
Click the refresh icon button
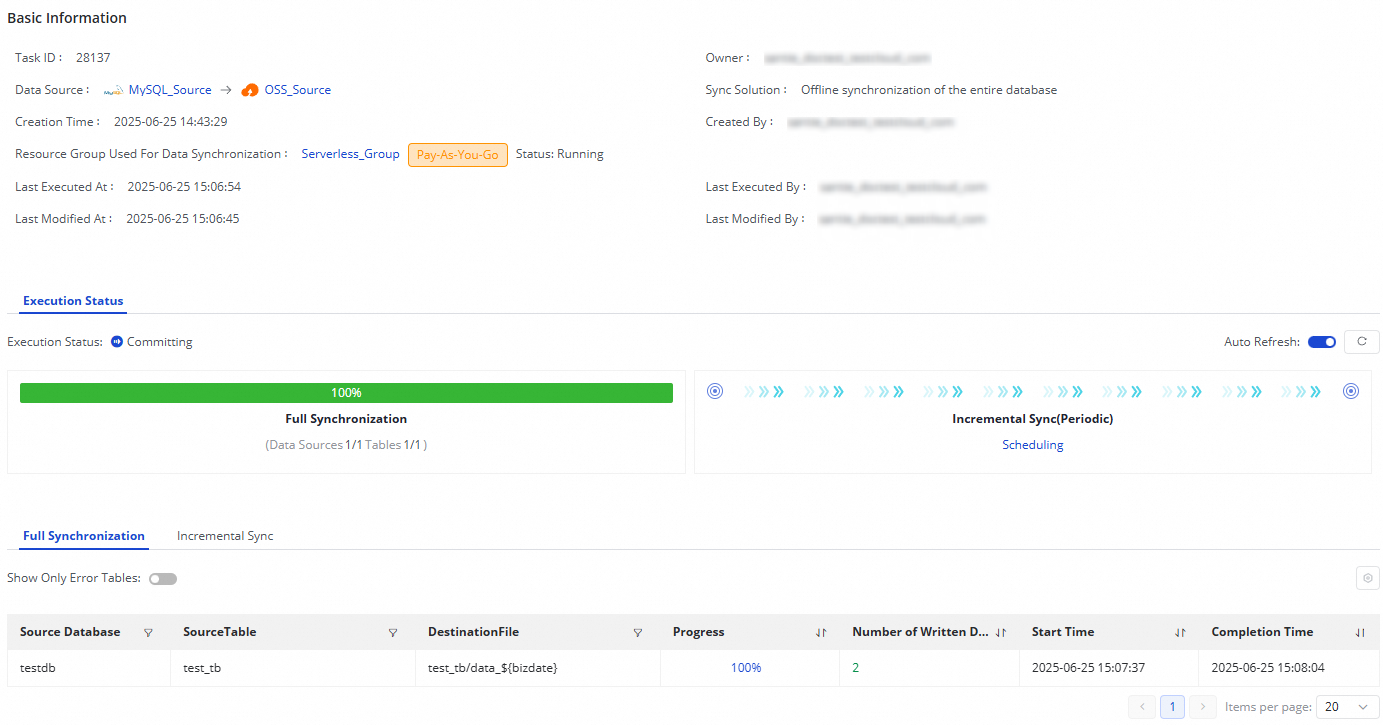pyautogui.click(x=1361, y=342)
